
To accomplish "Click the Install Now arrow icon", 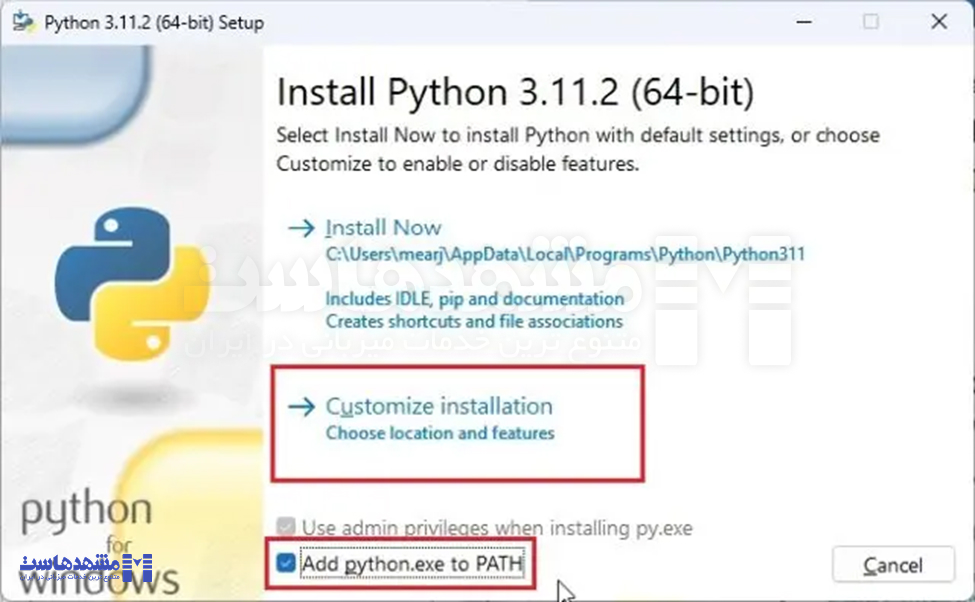I will tap(301, 228).
